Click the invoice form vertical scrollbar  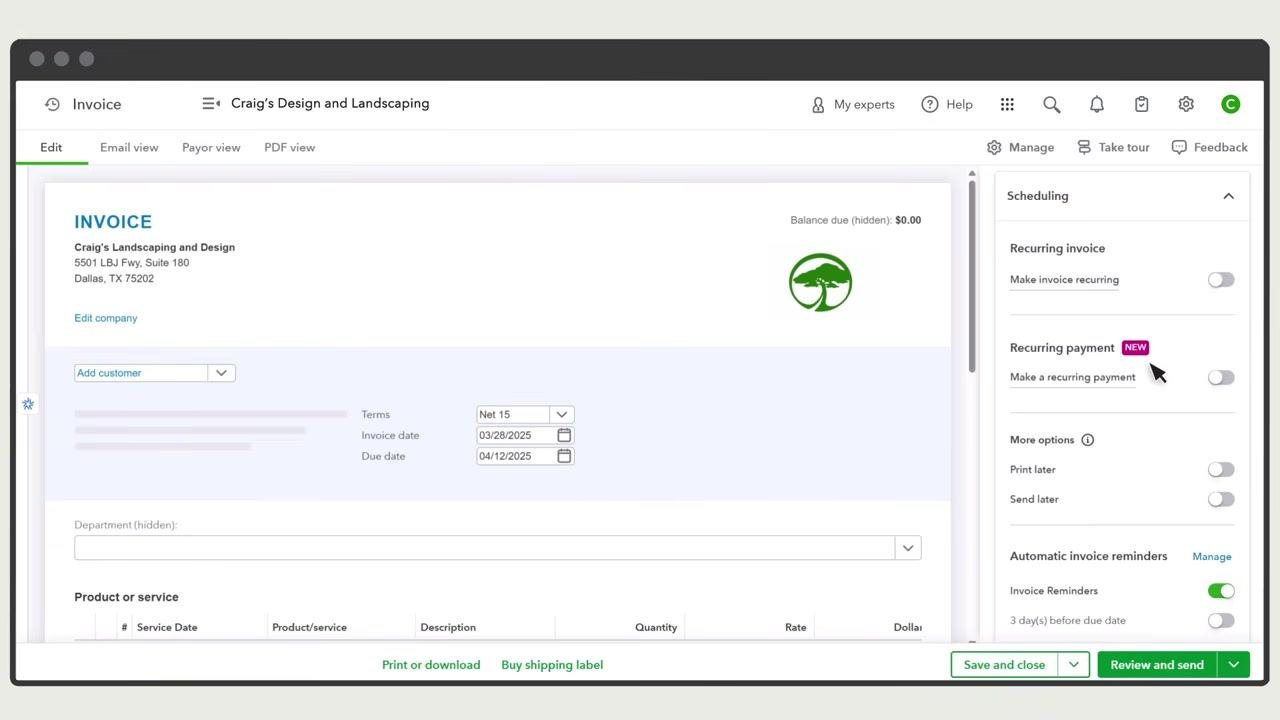coord(972,275)
